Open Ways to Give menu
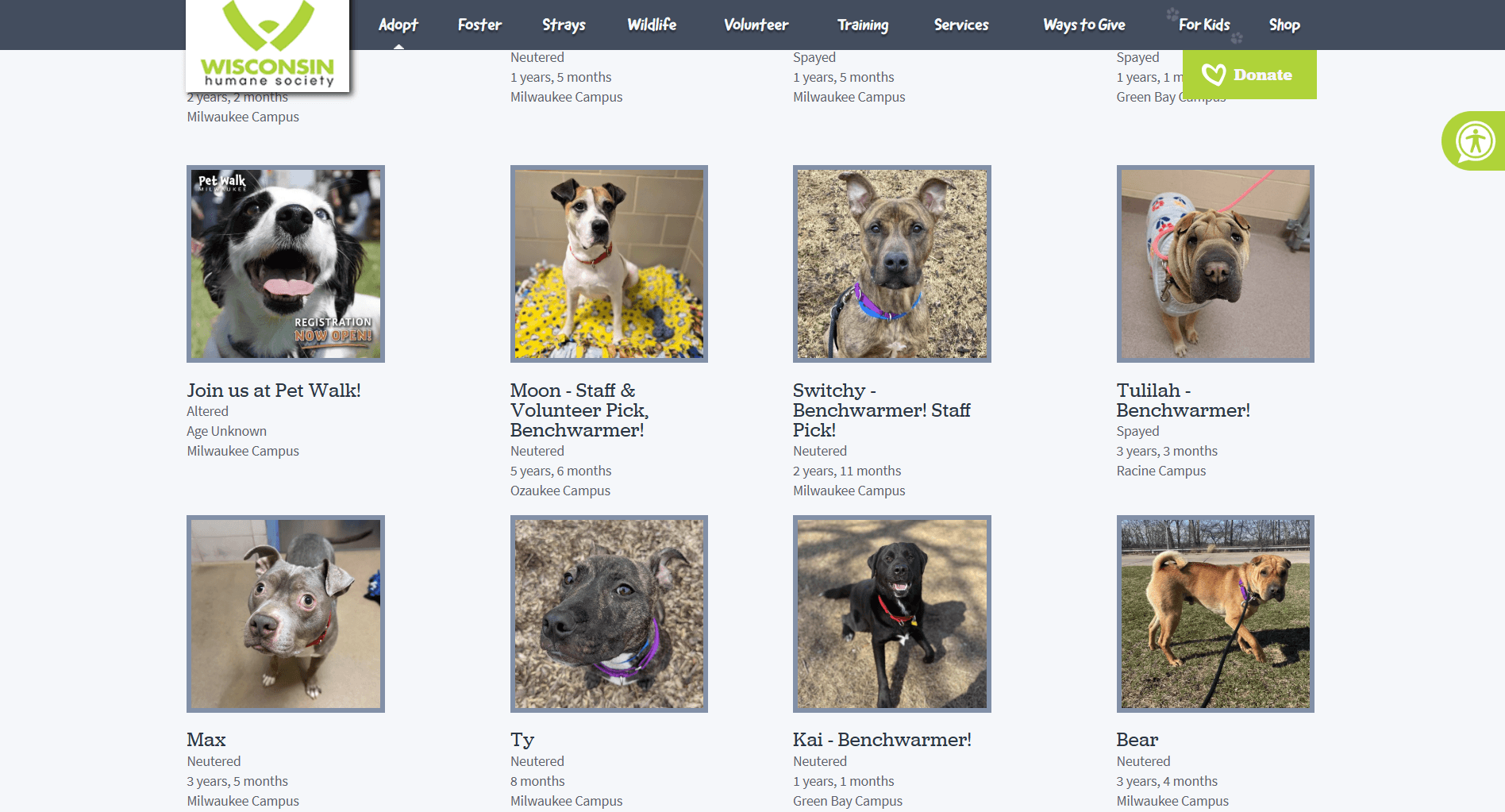Screen dimensions: 1505x812 [1084, 25]
